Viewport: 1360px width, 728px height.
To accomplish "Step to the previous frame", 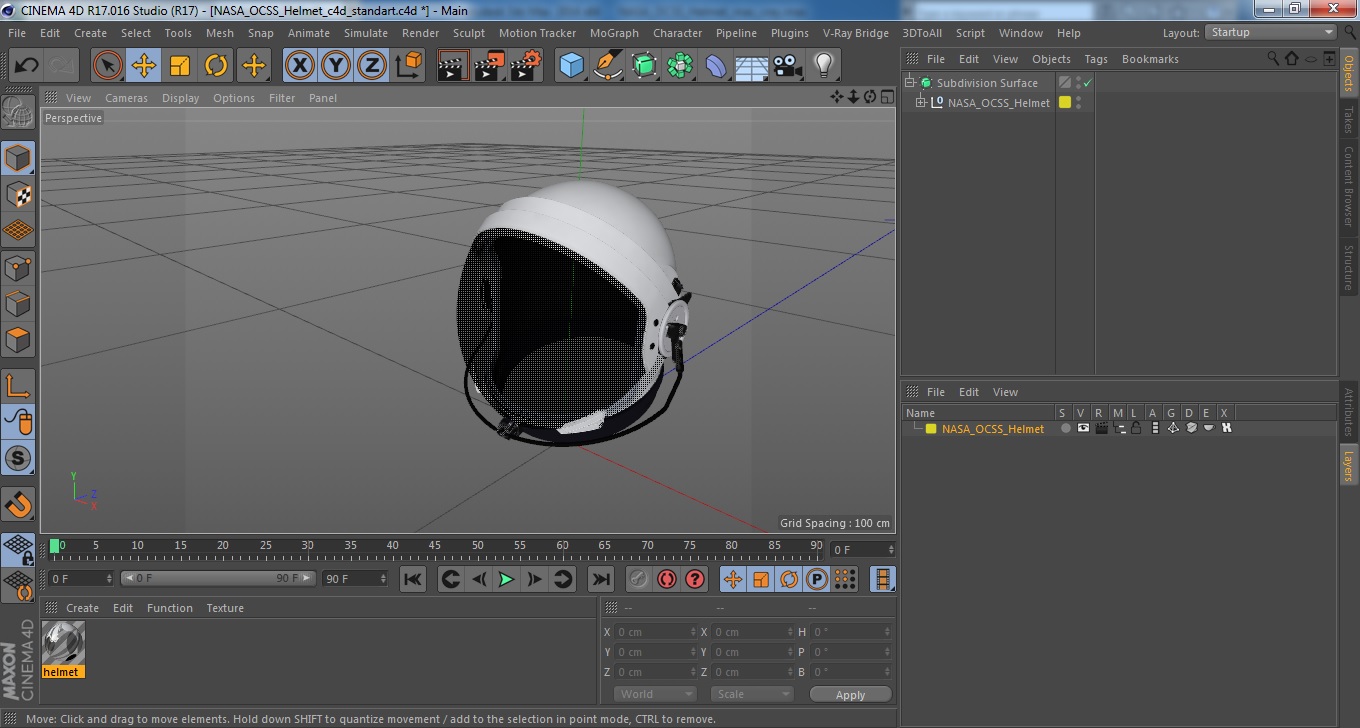I will 479,579.
